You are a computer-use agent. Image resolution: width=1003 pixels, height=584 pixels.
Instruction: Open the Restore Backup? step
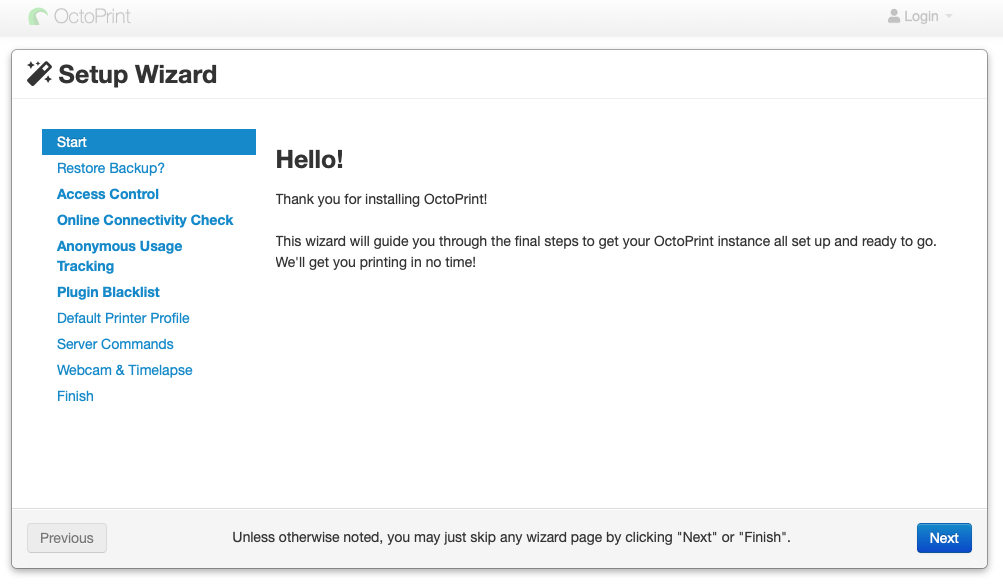111,168
